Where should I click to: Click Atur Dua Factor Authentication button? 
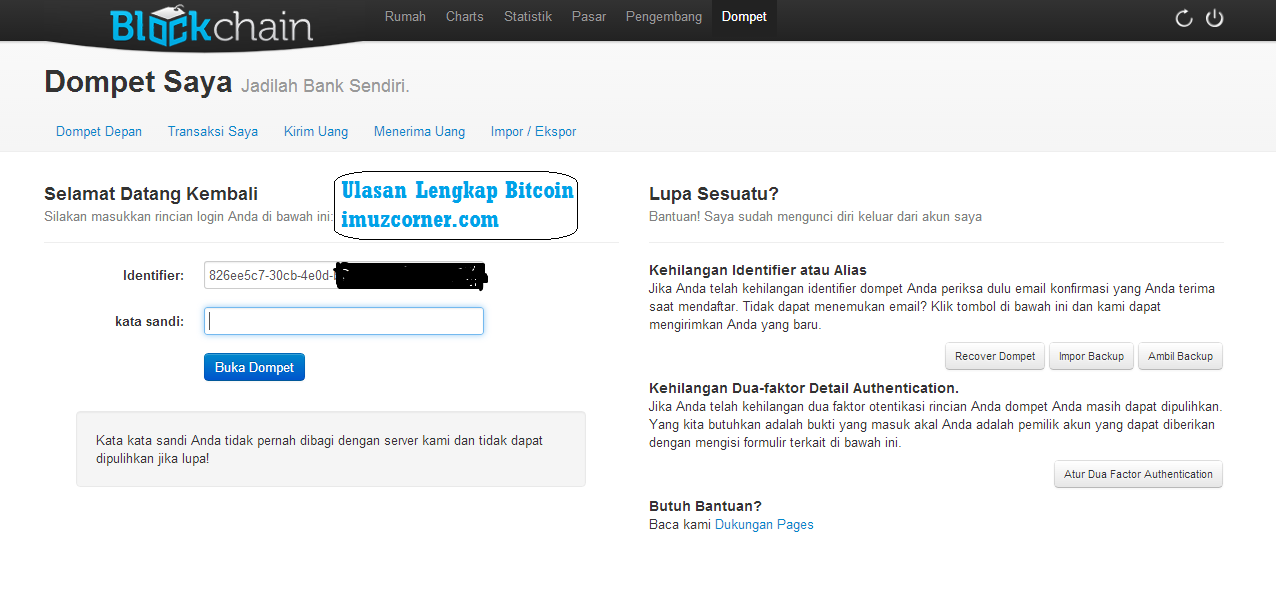1138,474
